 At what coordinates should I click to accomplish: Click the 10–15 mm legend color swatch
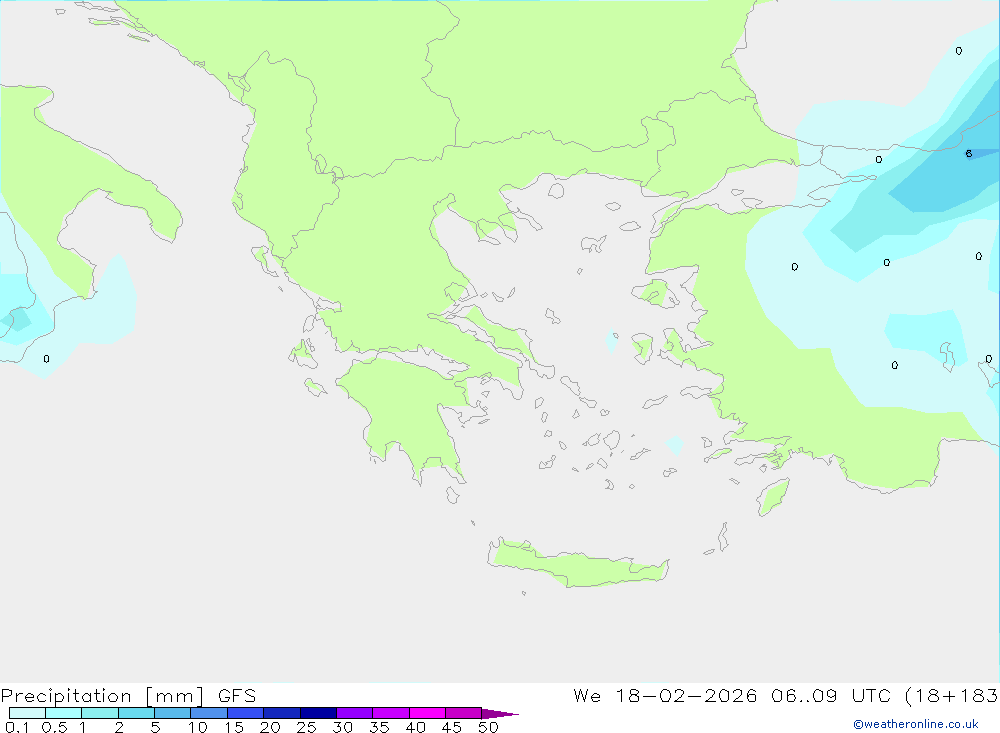pyautogui.click(x=209, y=713)
